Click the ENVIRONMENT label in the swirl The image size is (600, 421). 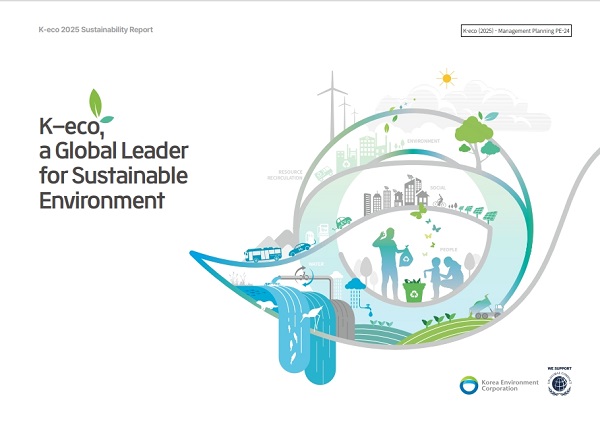pos(423,142)
